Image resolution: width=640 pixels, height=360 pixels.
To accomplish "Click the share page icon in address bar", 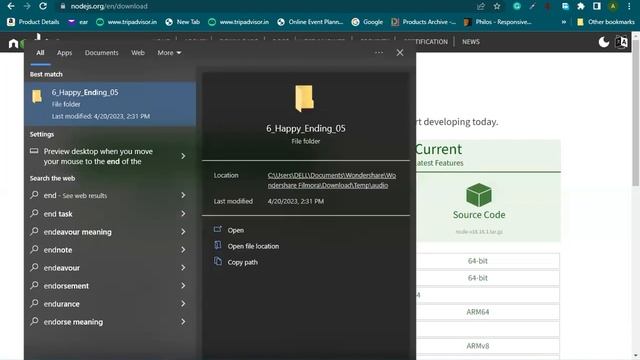I will [481, 6].
